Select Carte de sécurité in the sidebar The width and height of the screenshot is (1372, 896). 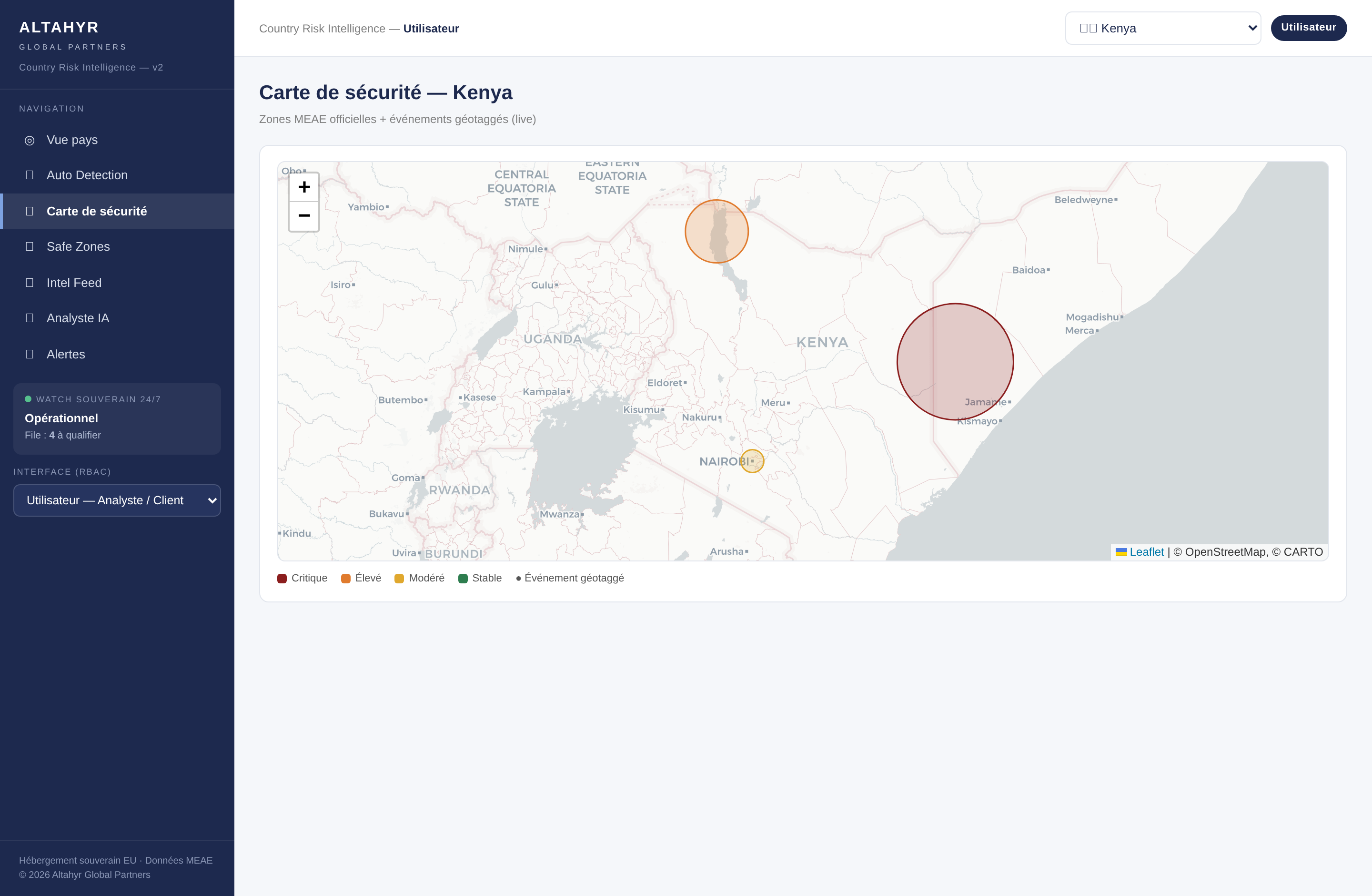coord(117,211)
